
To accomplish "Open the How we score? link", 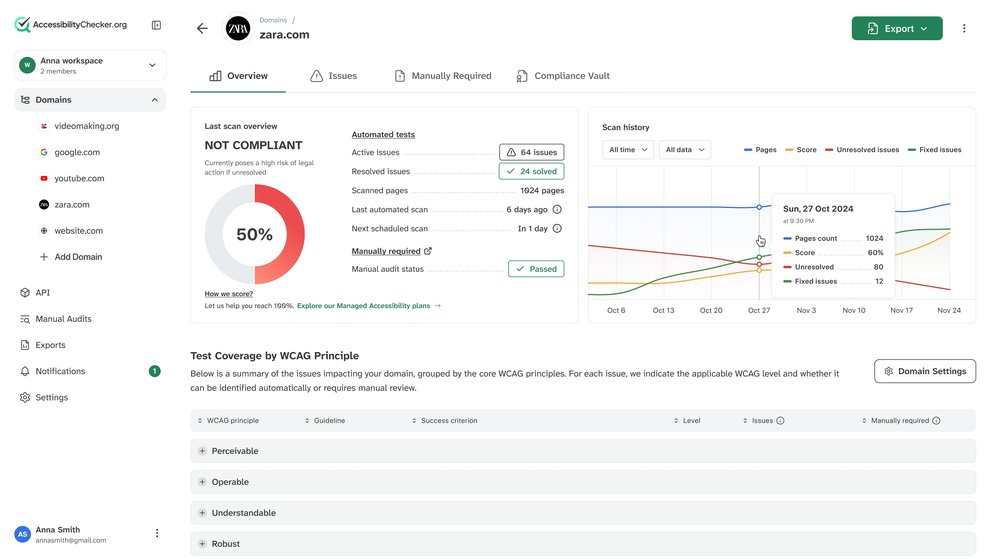I will [x=228, y=293].
